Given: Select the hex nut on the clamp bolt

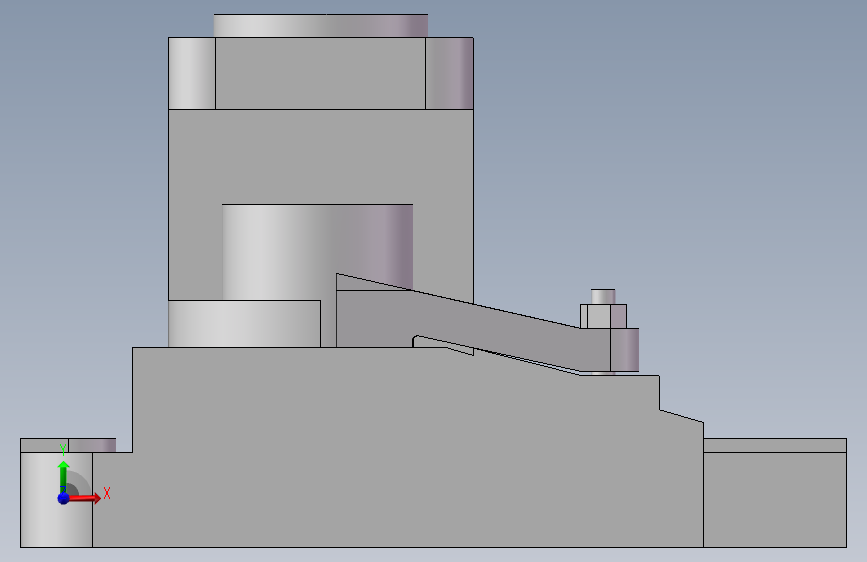Looking at the screenshot, I should pos(603,316).
